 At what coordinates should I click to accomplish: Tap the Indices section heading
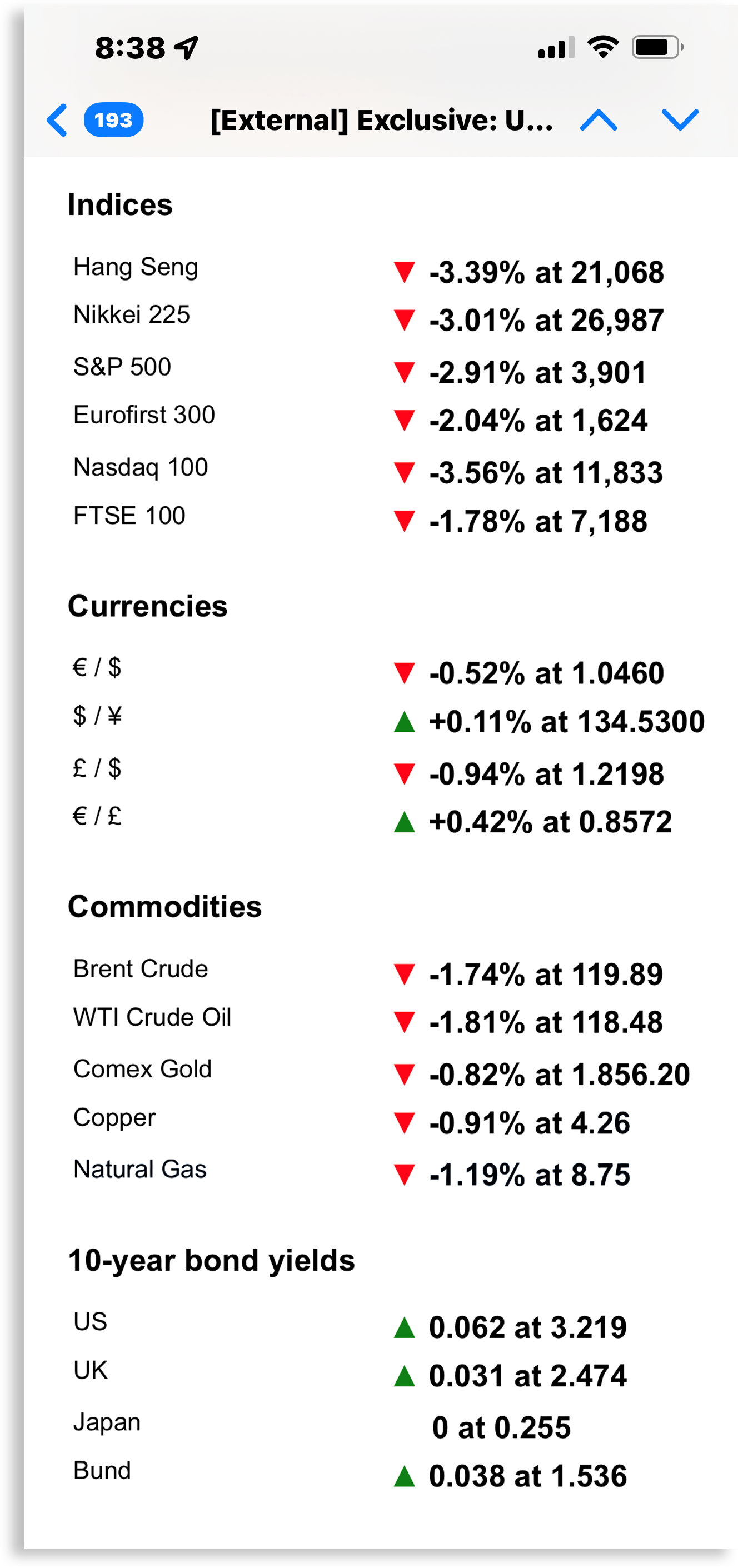[120, 204]
